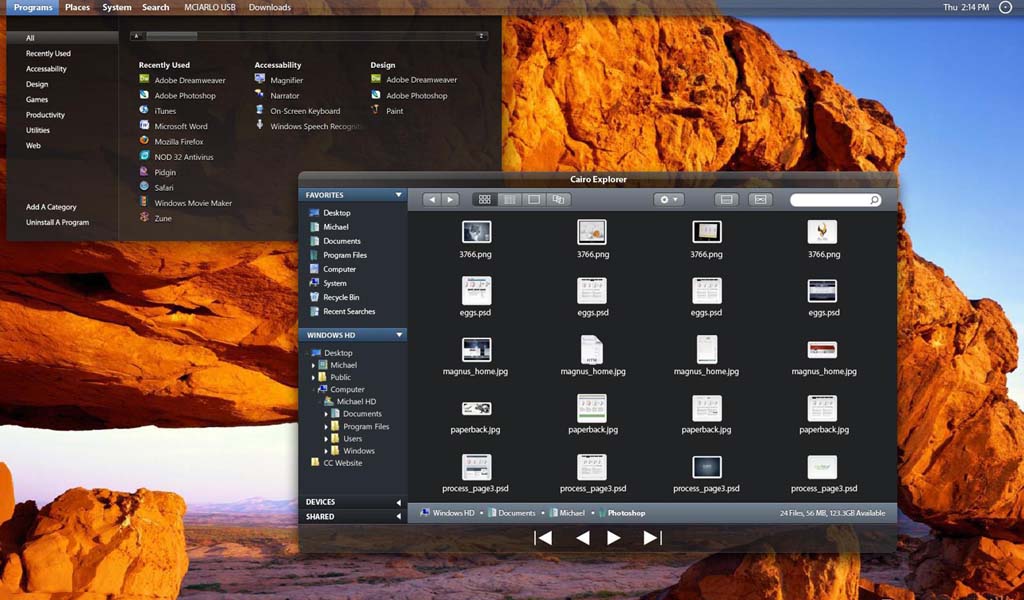The height and width of the screenshot is (600, 1024).
Task: Open the gear action dropdown menu
Action: 668,200
